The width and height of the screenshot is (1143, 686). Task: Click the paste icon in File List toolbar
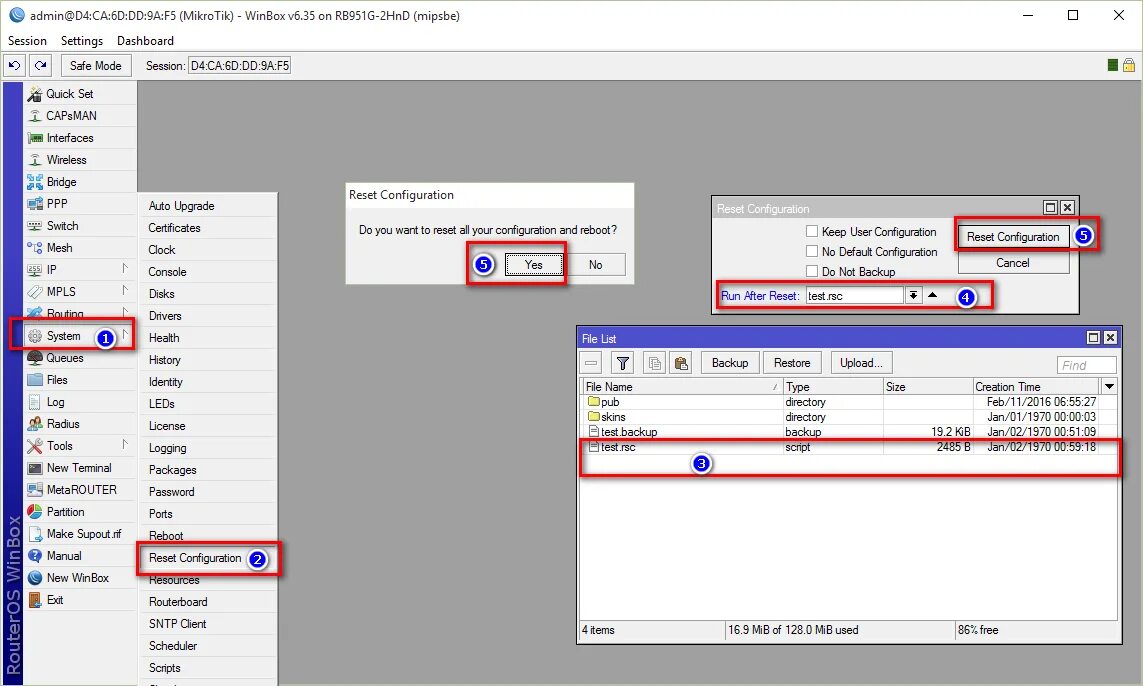click(681, 363)
